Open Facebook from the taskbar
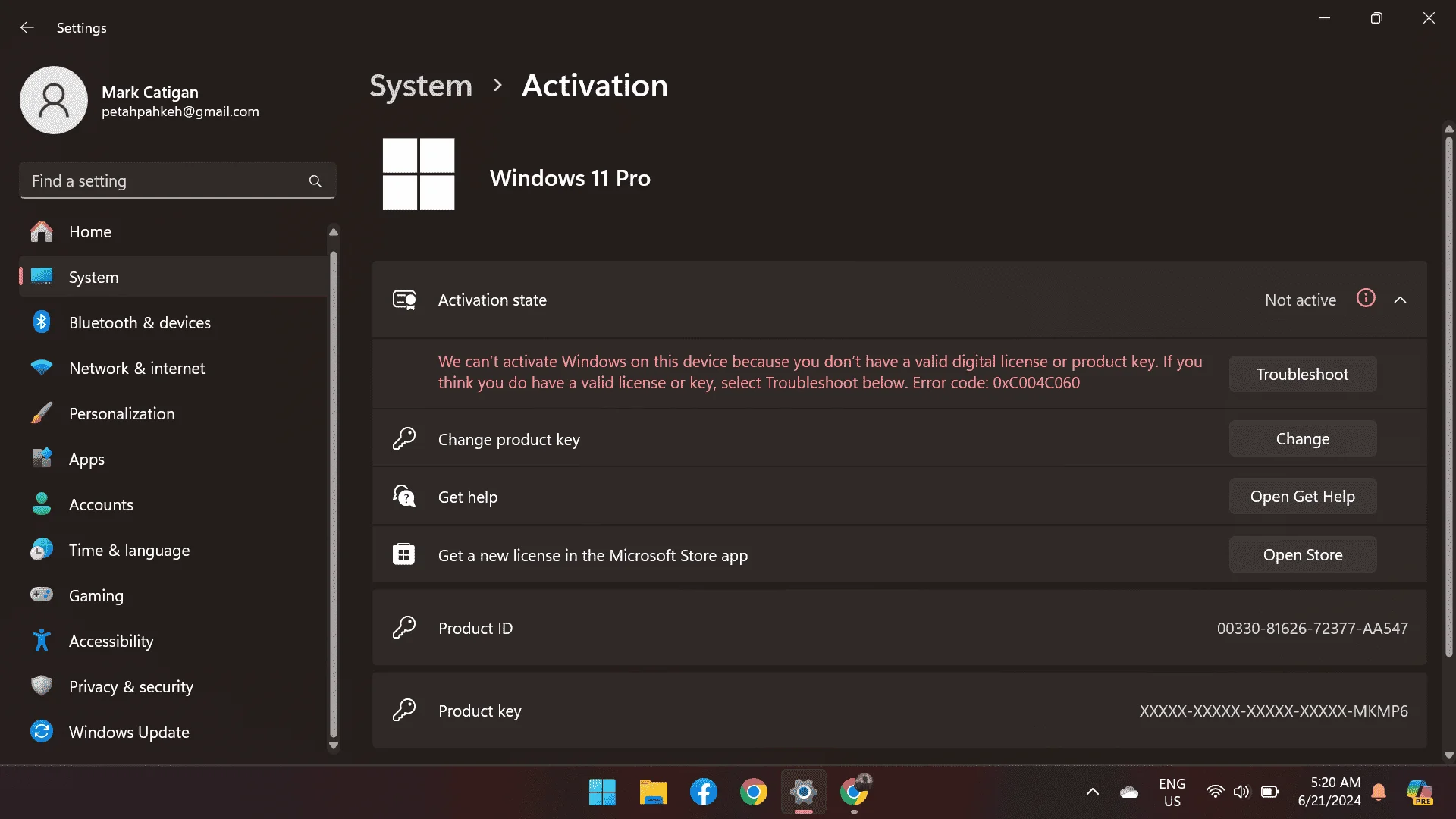 (703, 792)
